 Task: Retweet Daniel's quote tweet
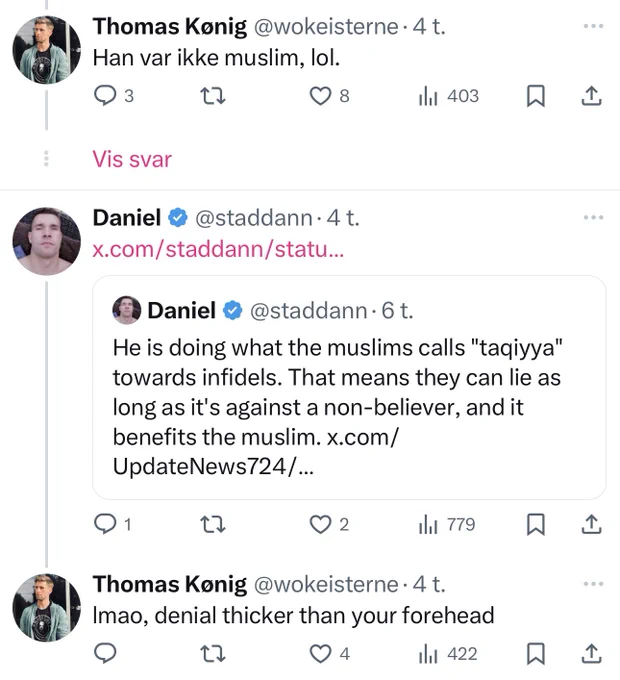(x=215, y=524)
